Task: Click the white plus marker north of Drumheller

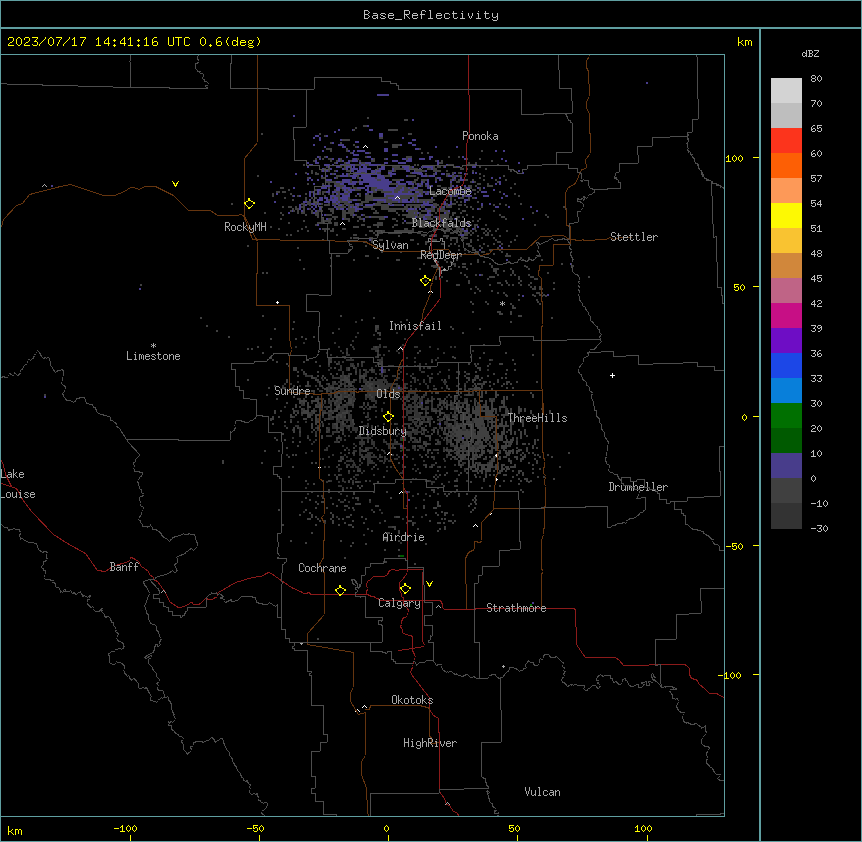Action: (x=612, y=375)
